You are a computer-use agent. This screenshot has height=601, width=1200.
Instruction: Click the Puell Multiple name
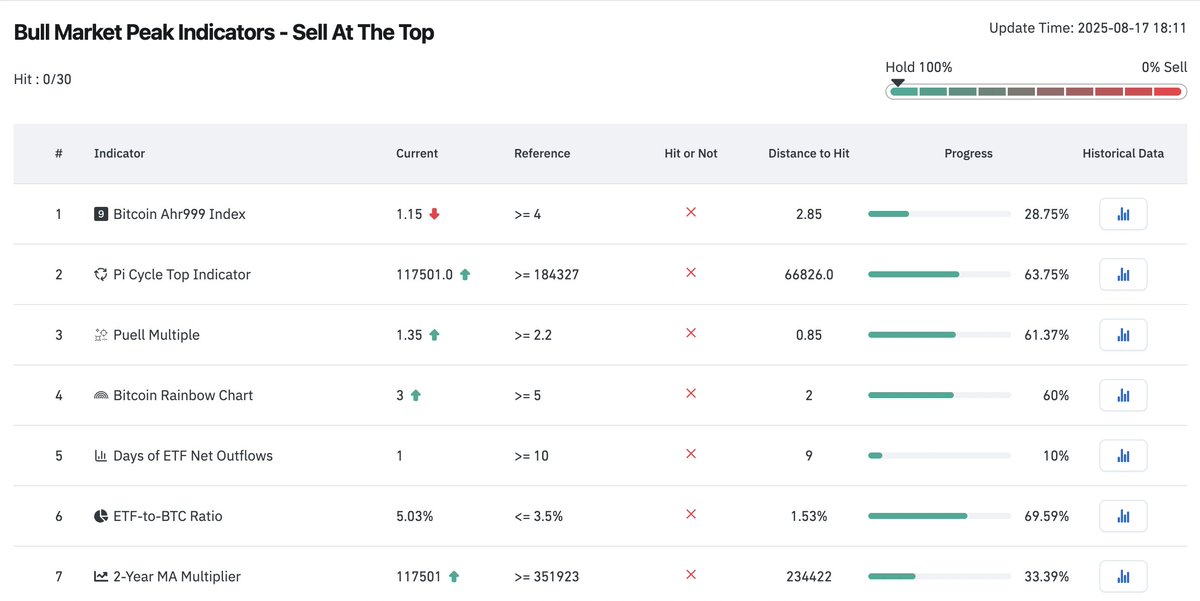pyautogui.click(x=156, y=335)
